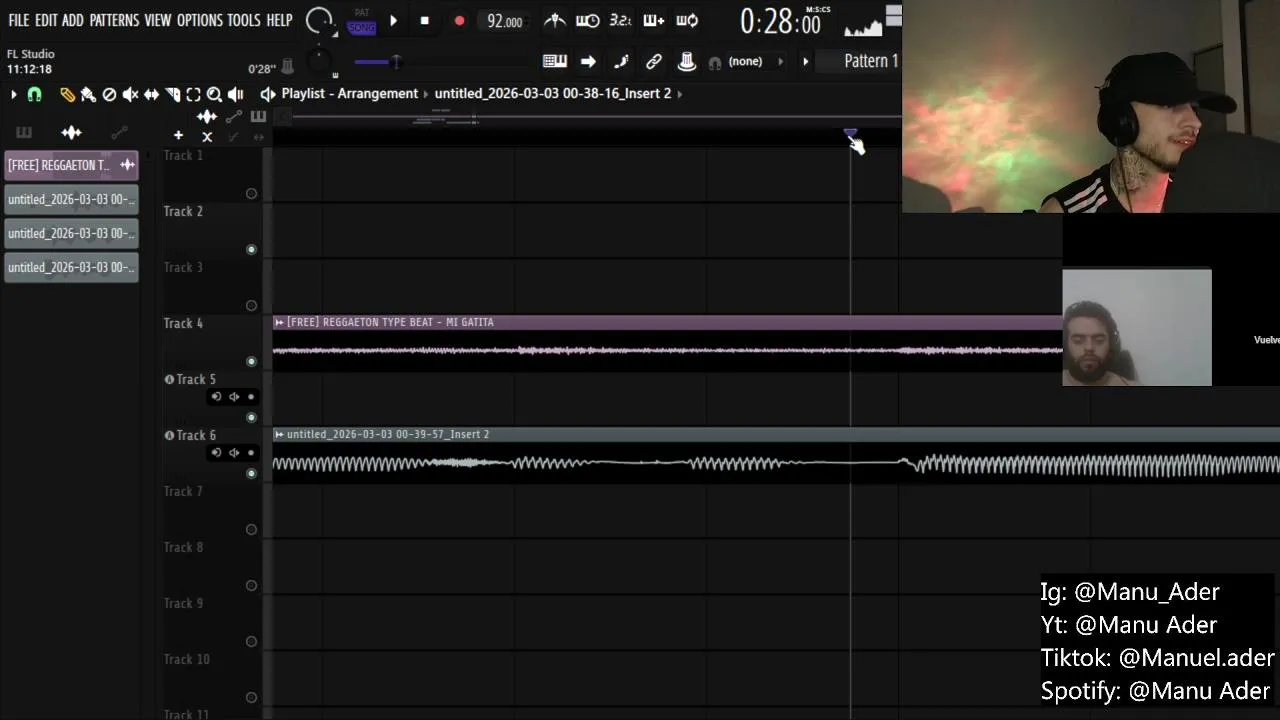Select the Delete tool
Image resolution: width=1280 pixels, height=720 pixels.
coord(109,94)
